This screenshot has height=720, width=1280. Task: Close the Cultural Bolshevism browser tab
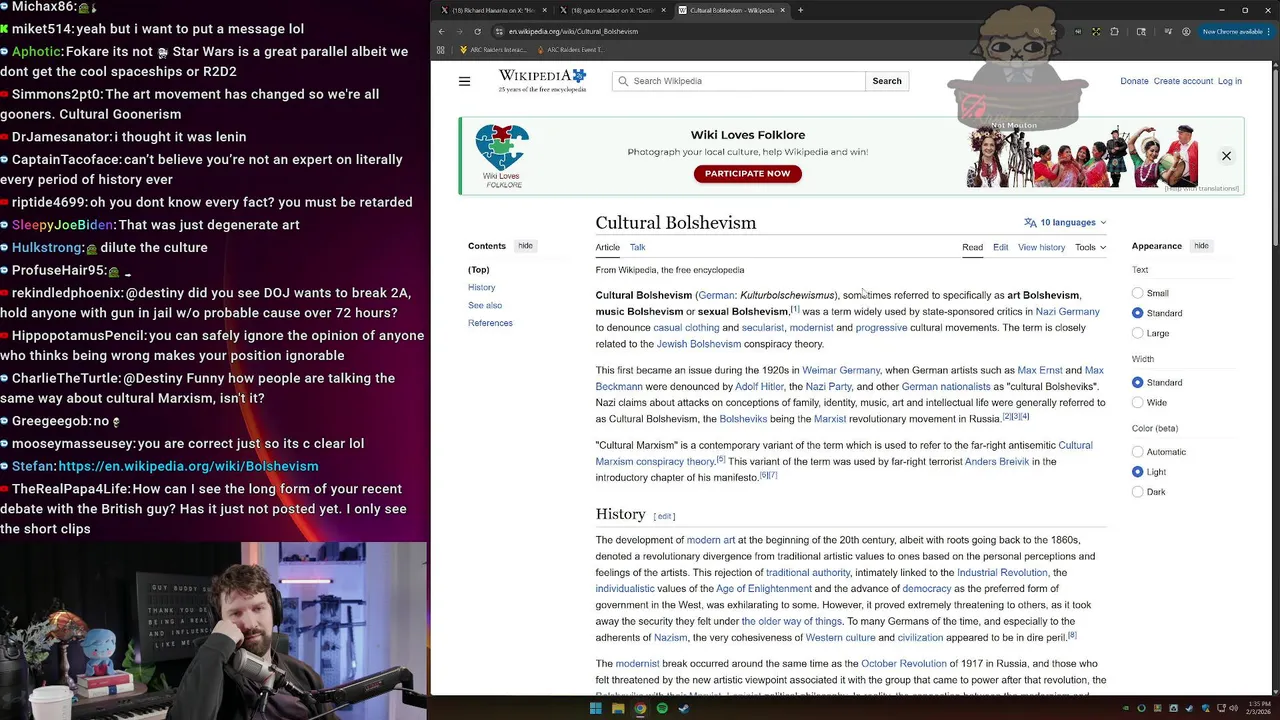point(783,10)
